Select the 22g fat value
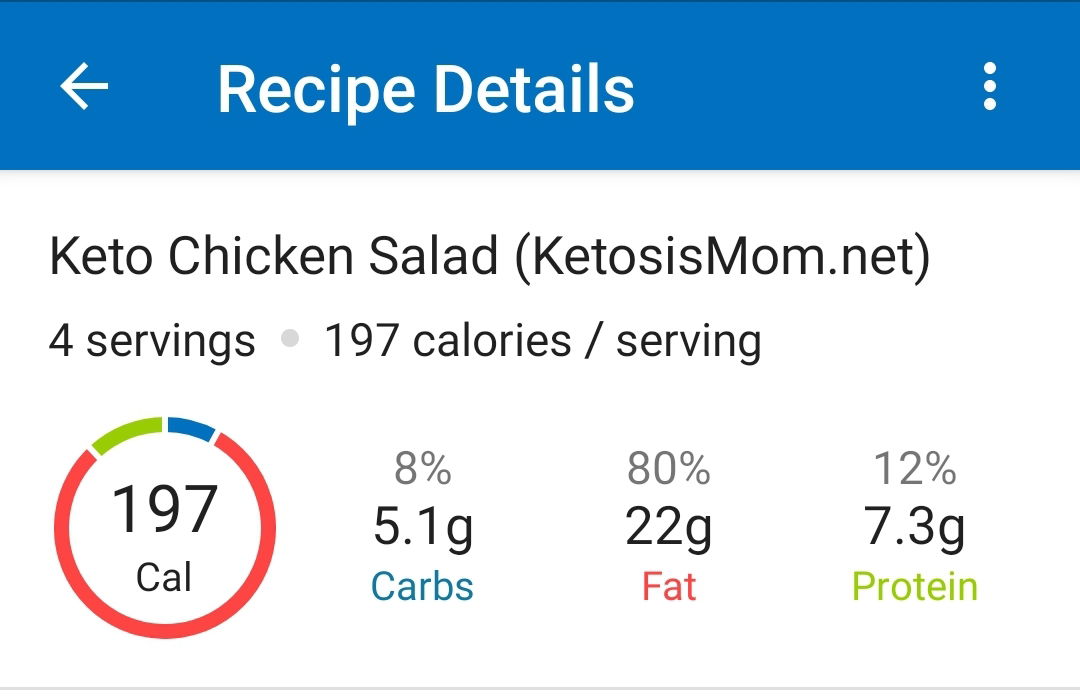This screenshot has width=1080, height=698. [x=668, y=528]
